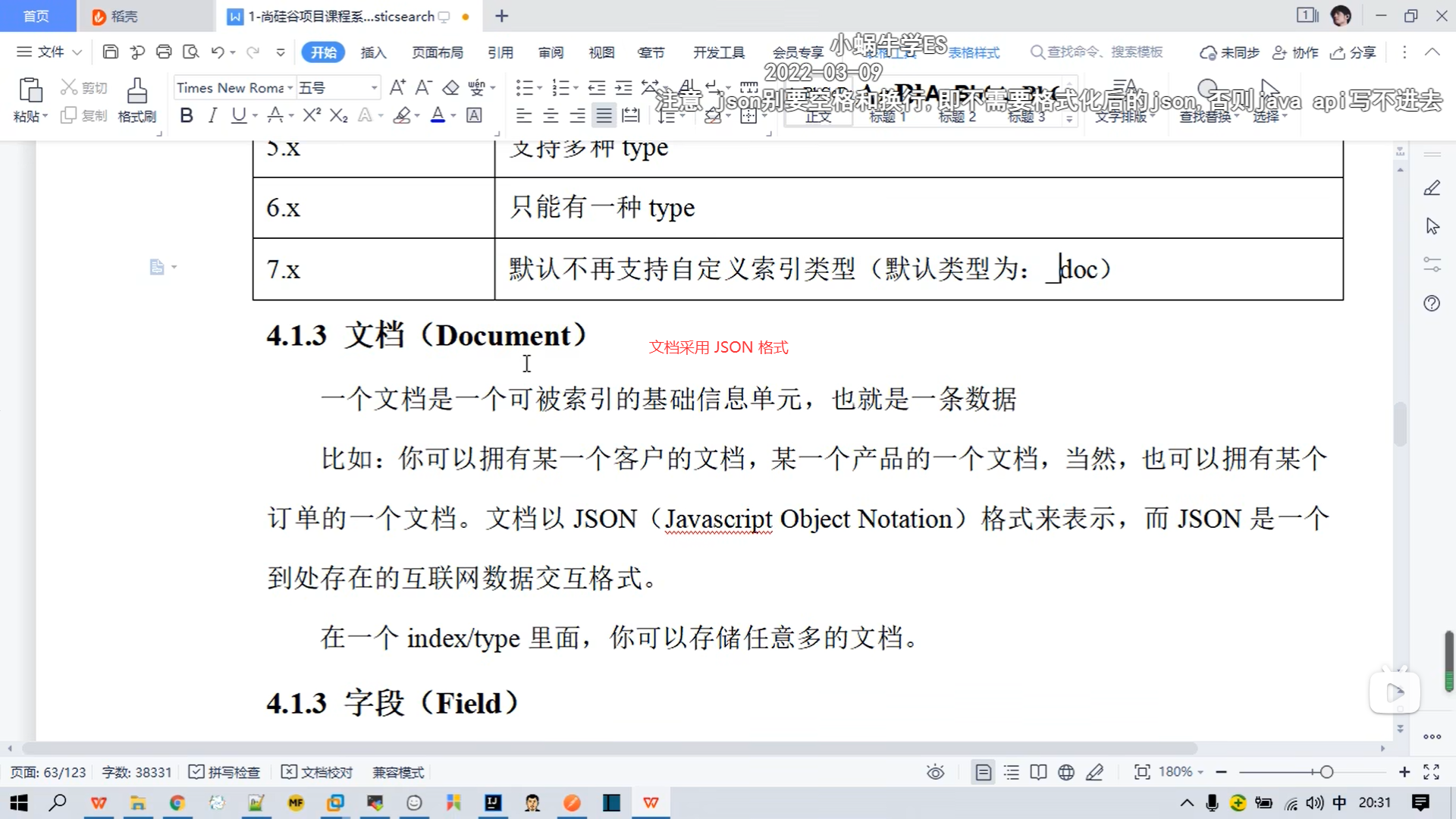1456x819 pixels.
Task: Click the Print icon in toolbar
Action: pos(164,52)
